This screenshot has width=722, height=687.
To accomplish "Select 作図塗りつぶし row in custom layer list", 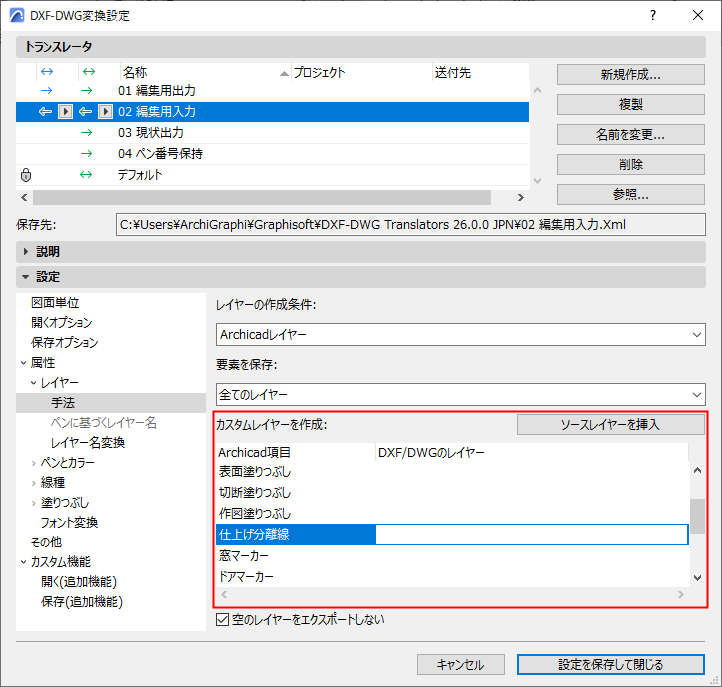I will coord(452,513).
